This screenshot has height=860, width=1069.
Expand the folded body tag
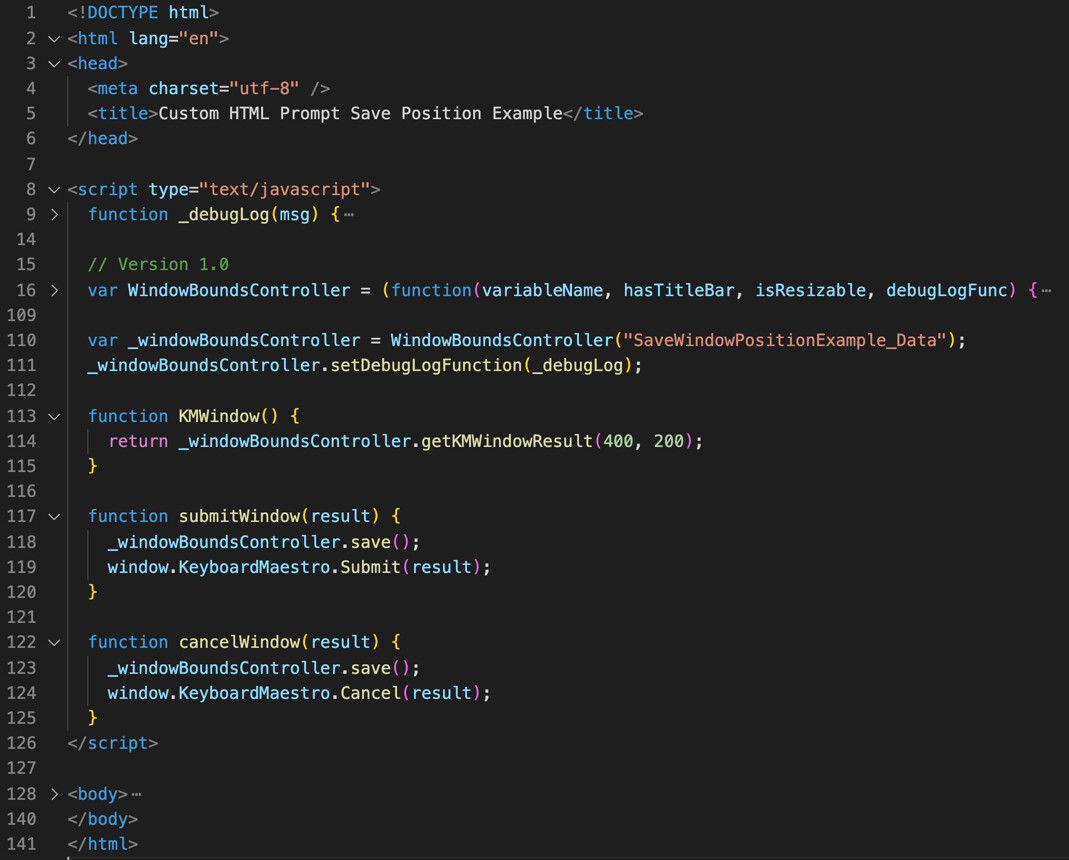pos(54,795)
